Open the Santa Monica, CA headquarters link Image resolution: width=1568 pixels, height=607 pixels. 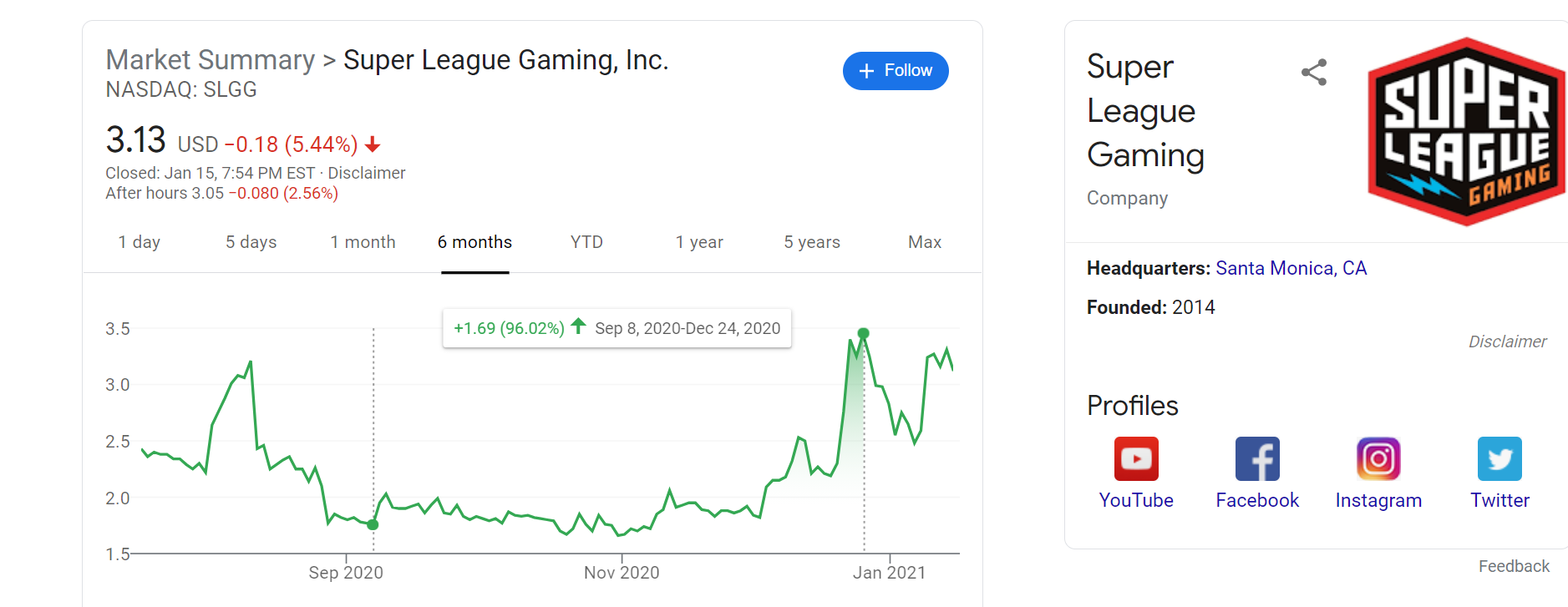point(1291,268)
